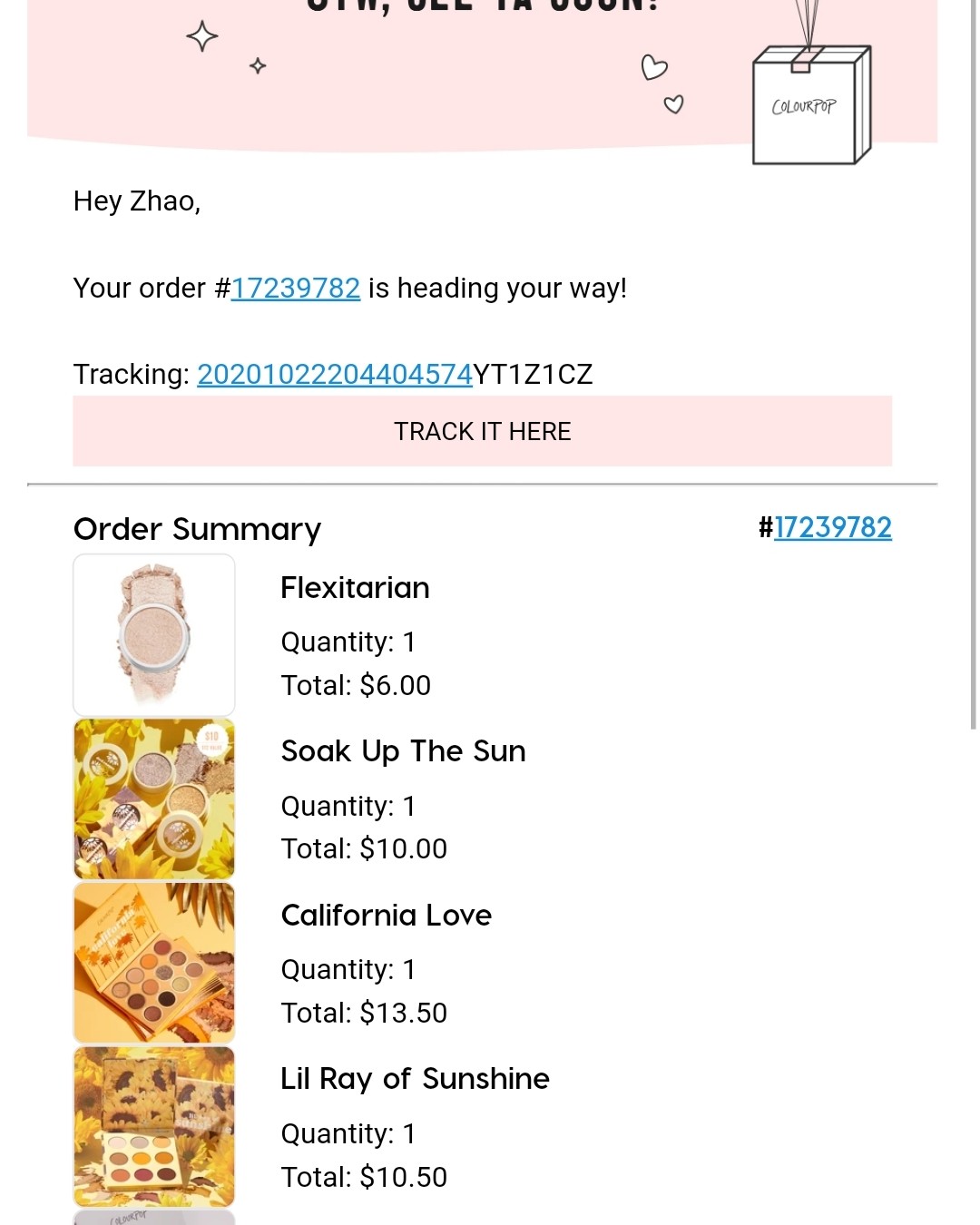Click the small sparkle star icon
The width and height of the screenshot is (980, 1225).
pos(258,65)
